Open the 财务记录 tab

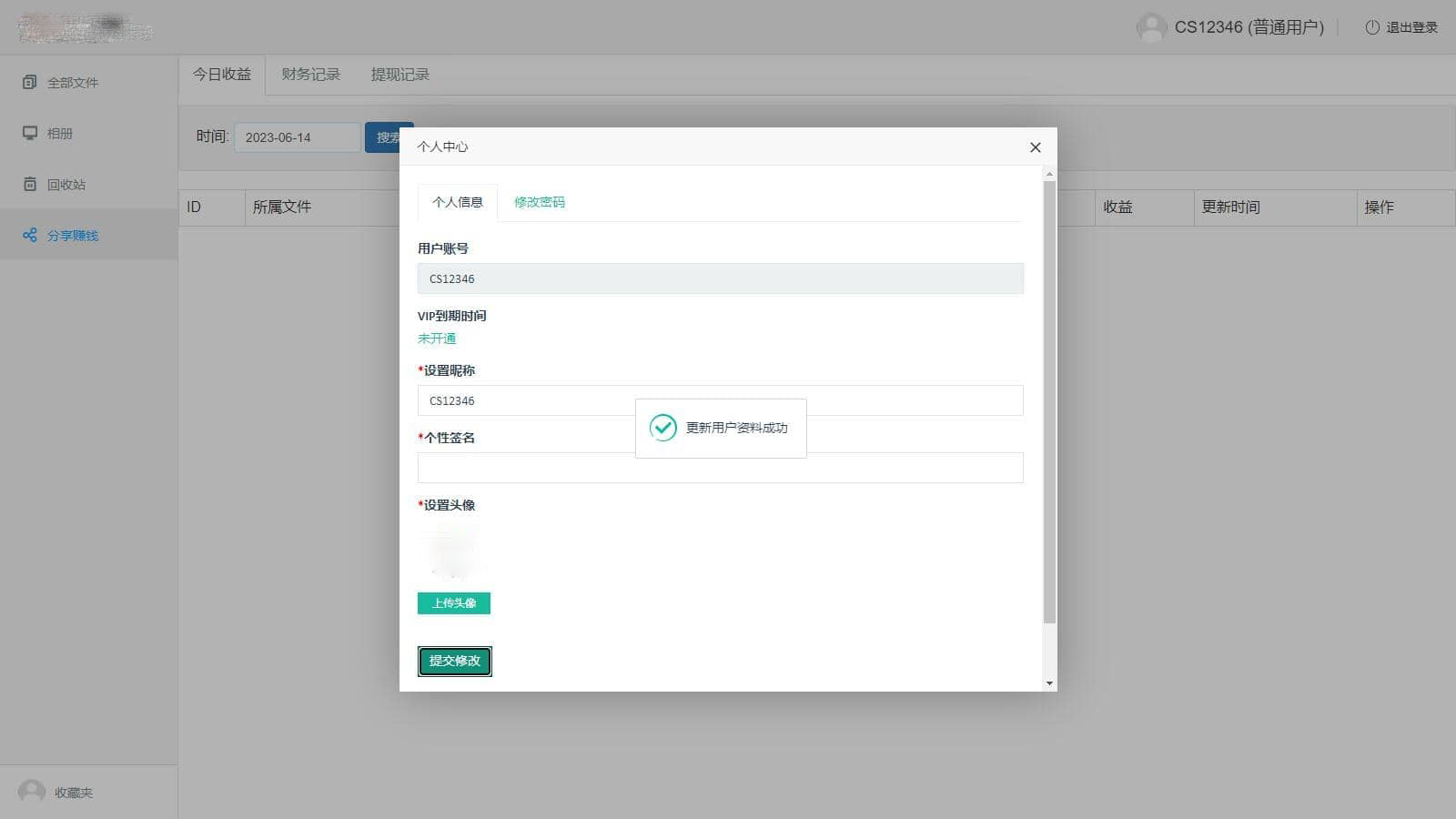pos(310,75)
